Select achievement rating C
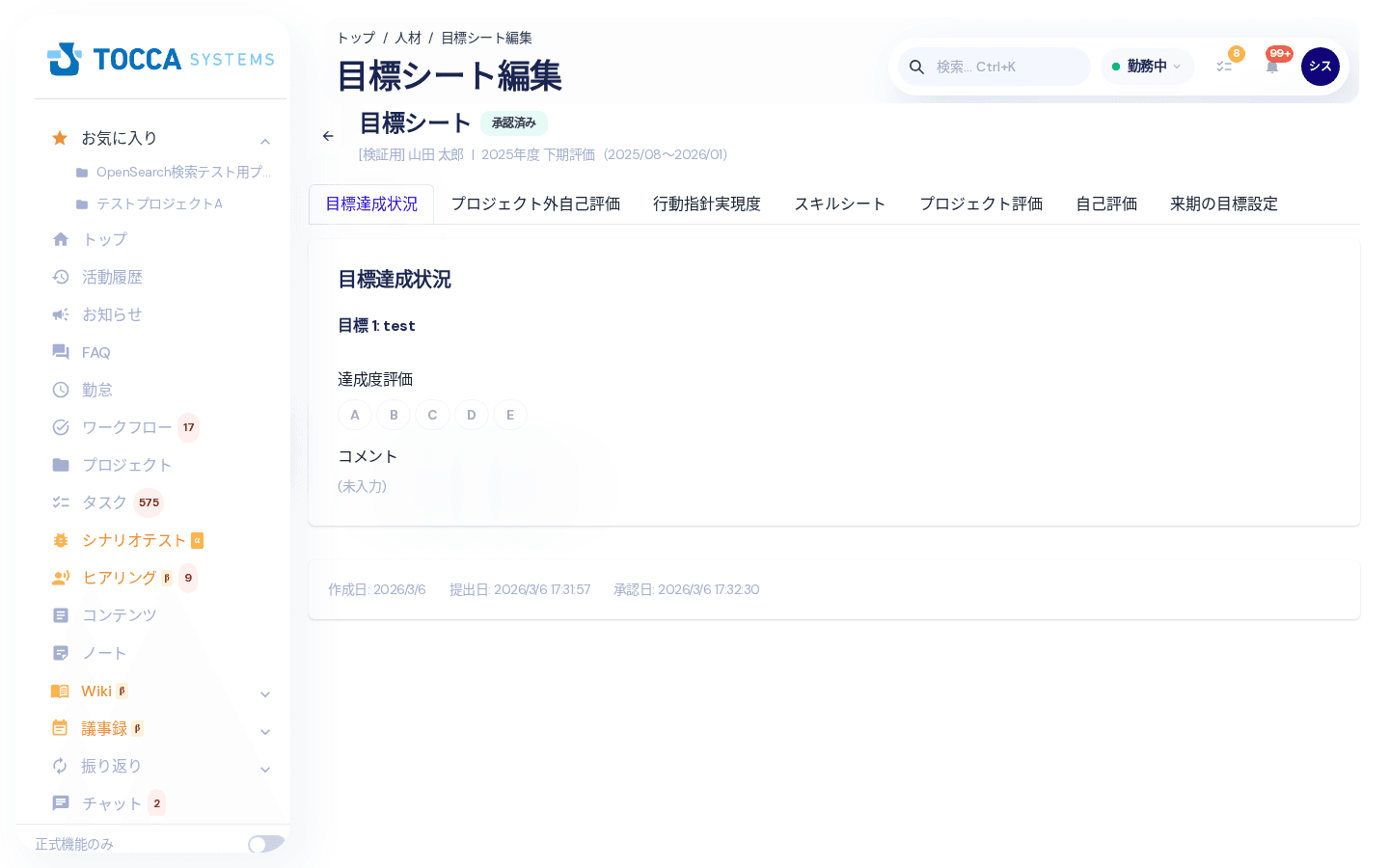1389x868 pixels. click(x=432, y=415)
